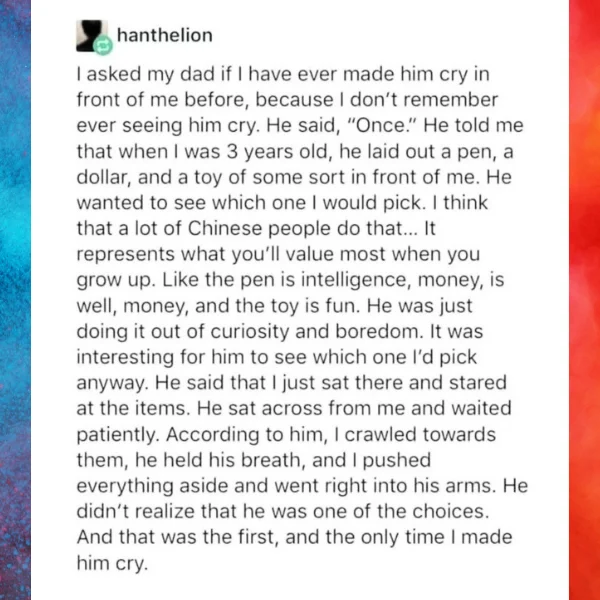600x600 pixels.
Task: Click the red textured right border
Action: pyautogui.click(x=584, y=300)
